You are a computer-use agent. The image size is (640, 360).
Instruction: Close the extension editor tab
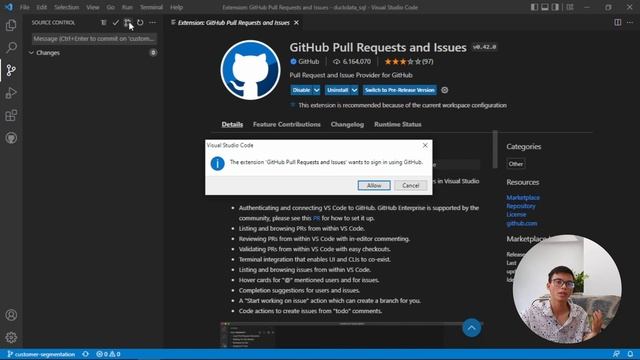pos(296,22)
